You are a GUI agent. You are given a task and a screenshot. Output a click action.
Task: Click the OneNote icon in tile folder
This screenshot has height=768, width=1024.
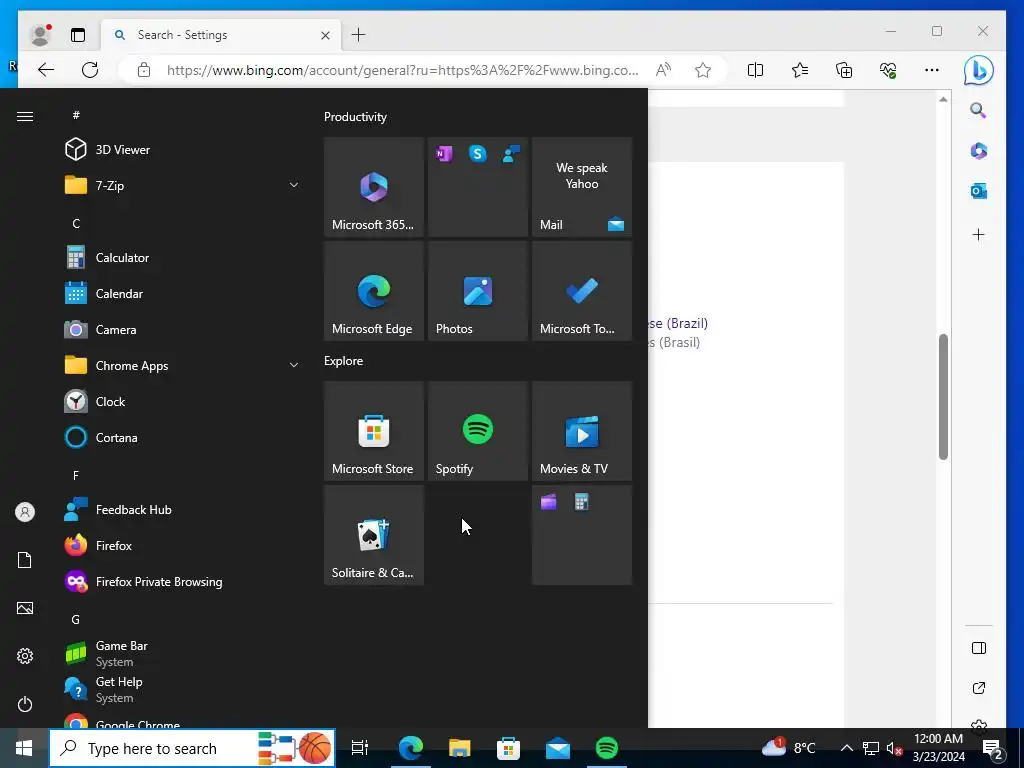tap(444, 154)
